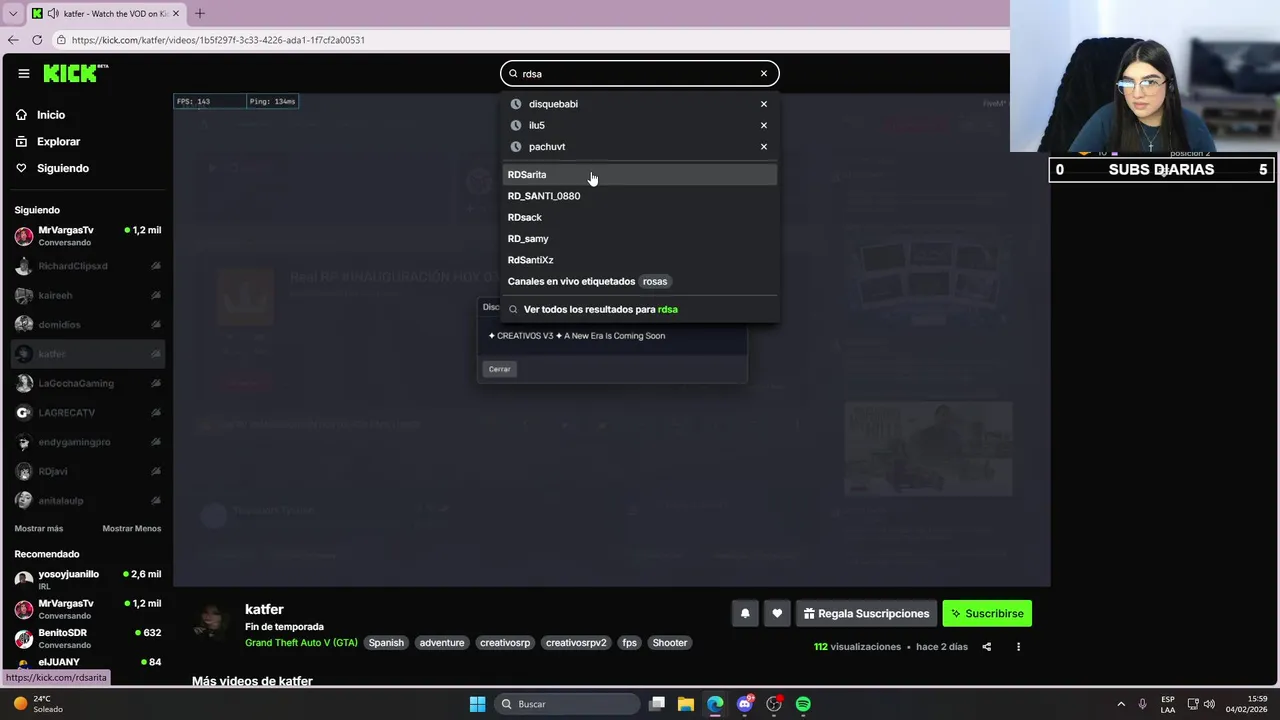Image resolution: width=1280 pixels, height=720 pixels.
Task: Toggle follow heart for katfer
Action: point(777,613)
